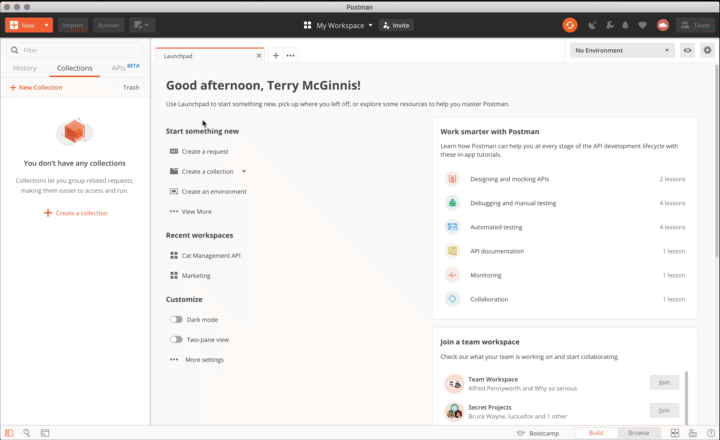This screenshot has height=440, width=720.
Task: Expand the My Workspace dropdown
Action: coord(338,25)
